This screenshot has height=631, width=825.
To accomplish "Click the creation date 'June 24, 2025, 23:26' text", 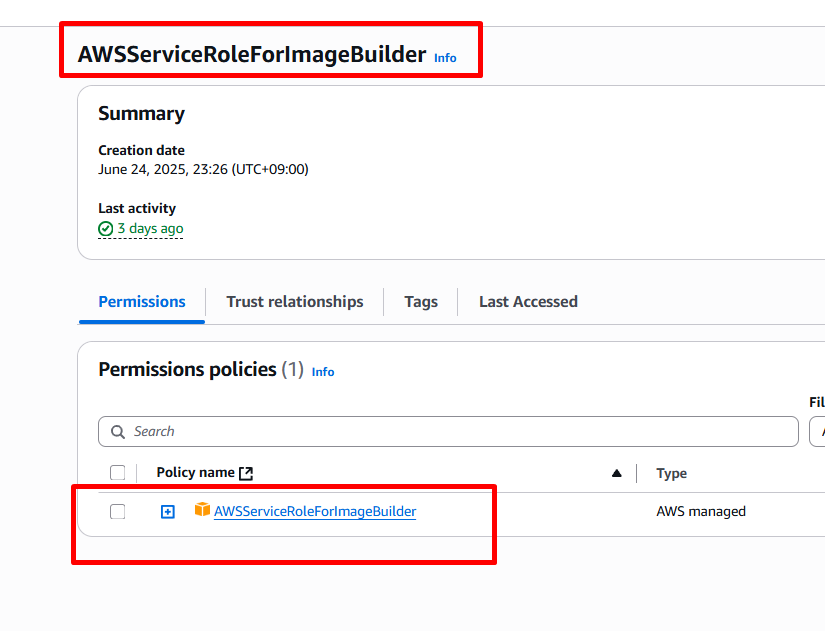I will (203, 169).
